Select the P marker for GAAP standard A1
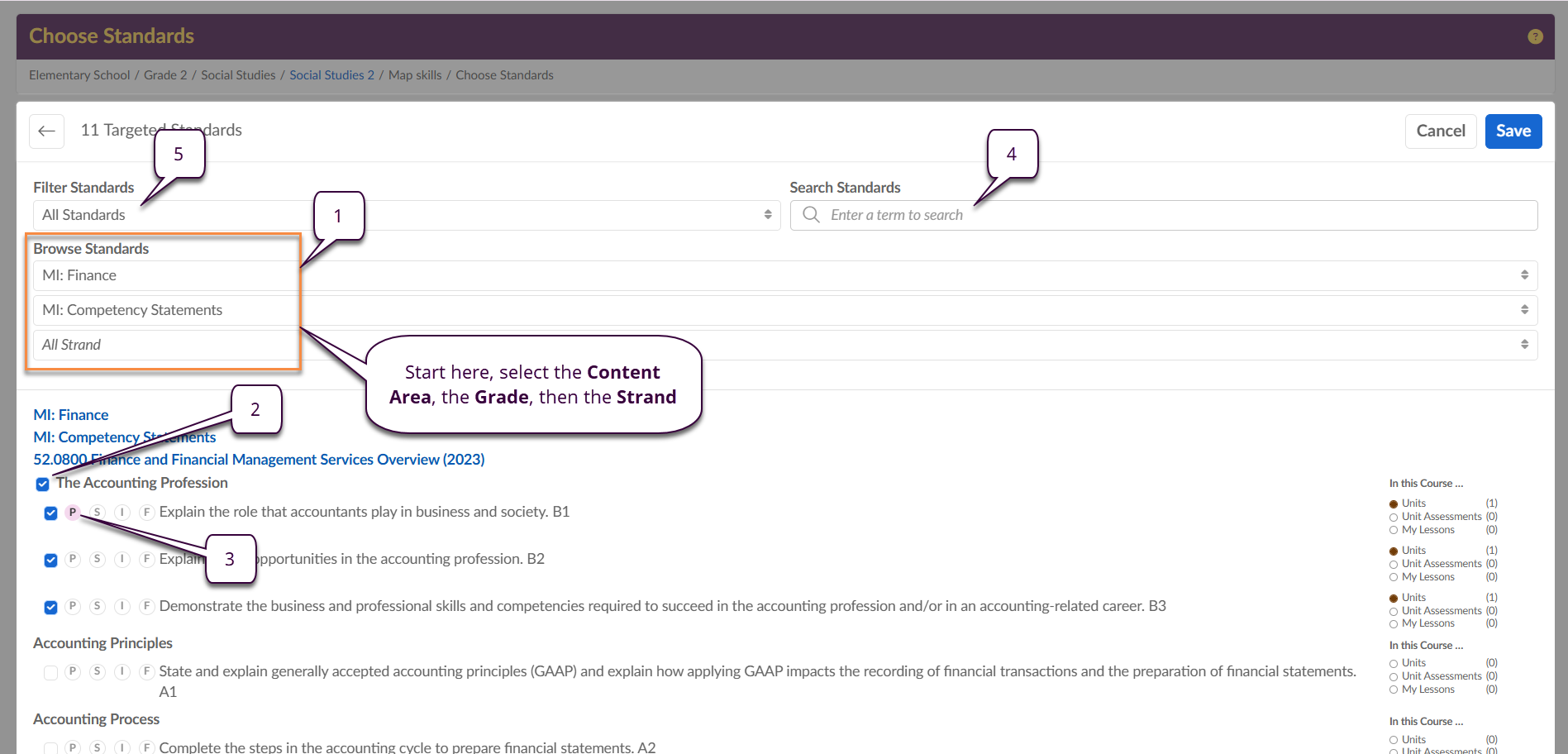The height and width of the screenshot is (754, 1568). tap(73, 672)
